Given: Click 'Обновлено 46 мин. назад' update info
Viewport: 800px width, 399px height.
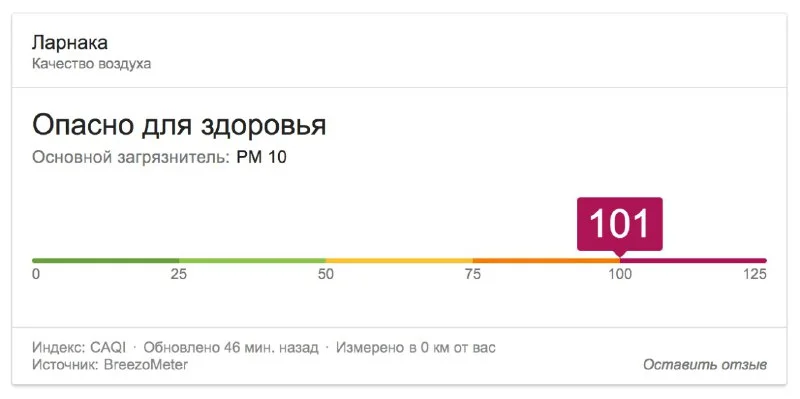Looking at the screenshot, I should (x=231, y=348).
